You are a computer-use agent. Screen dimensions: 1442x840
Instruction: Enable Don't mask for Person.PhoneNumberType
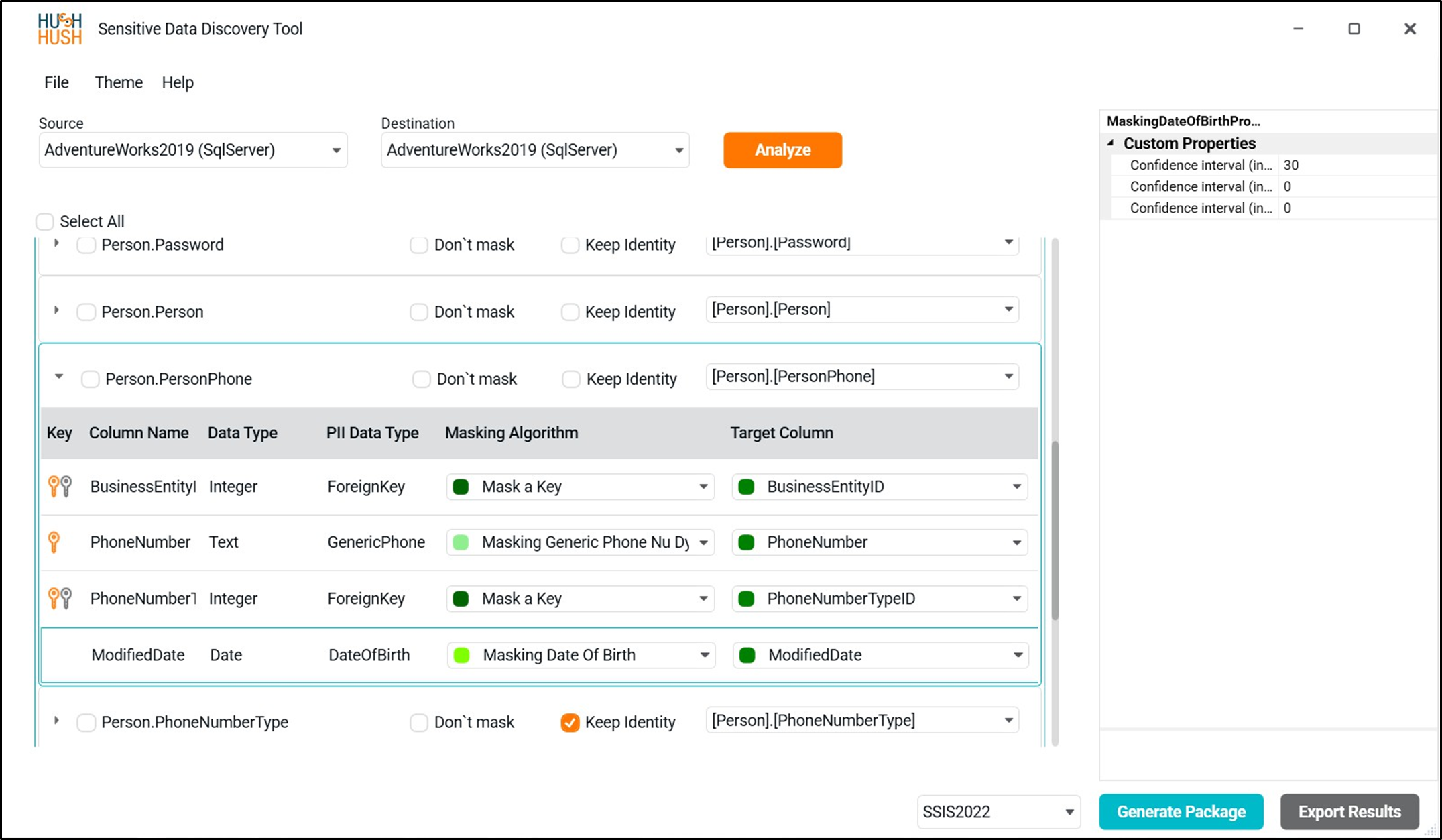[419, 723]
